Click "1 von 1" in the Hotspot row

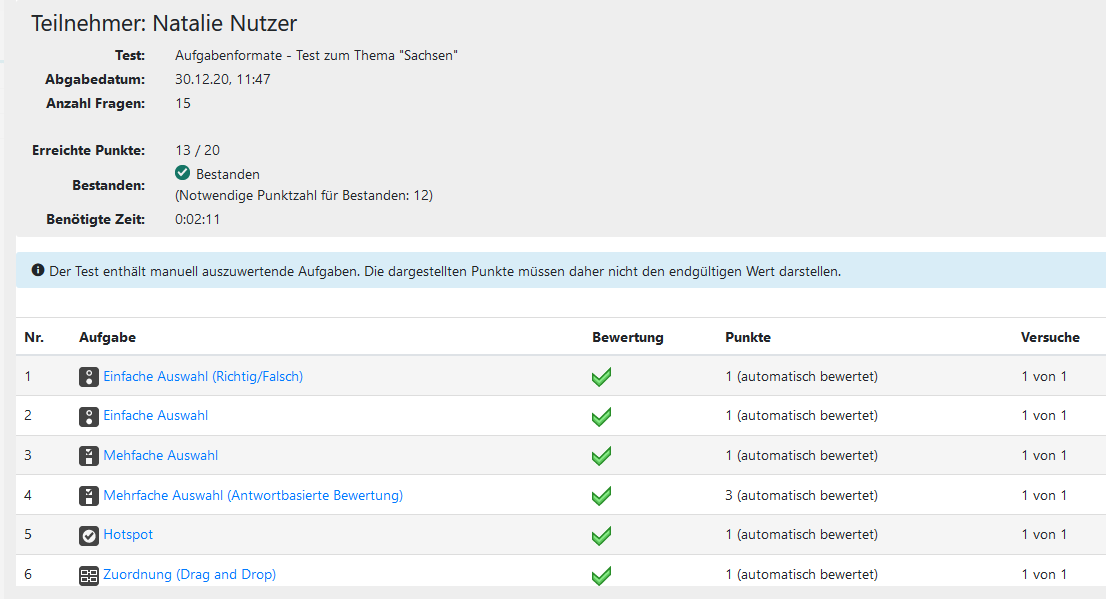click(x=1044, y=535)
